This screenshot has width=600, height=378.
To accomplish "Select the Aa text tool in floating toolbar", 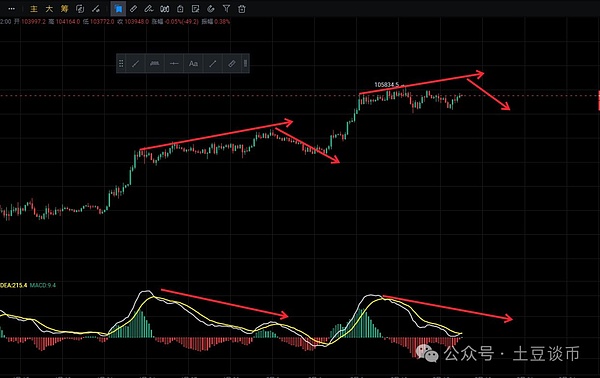I will point(193,64).
